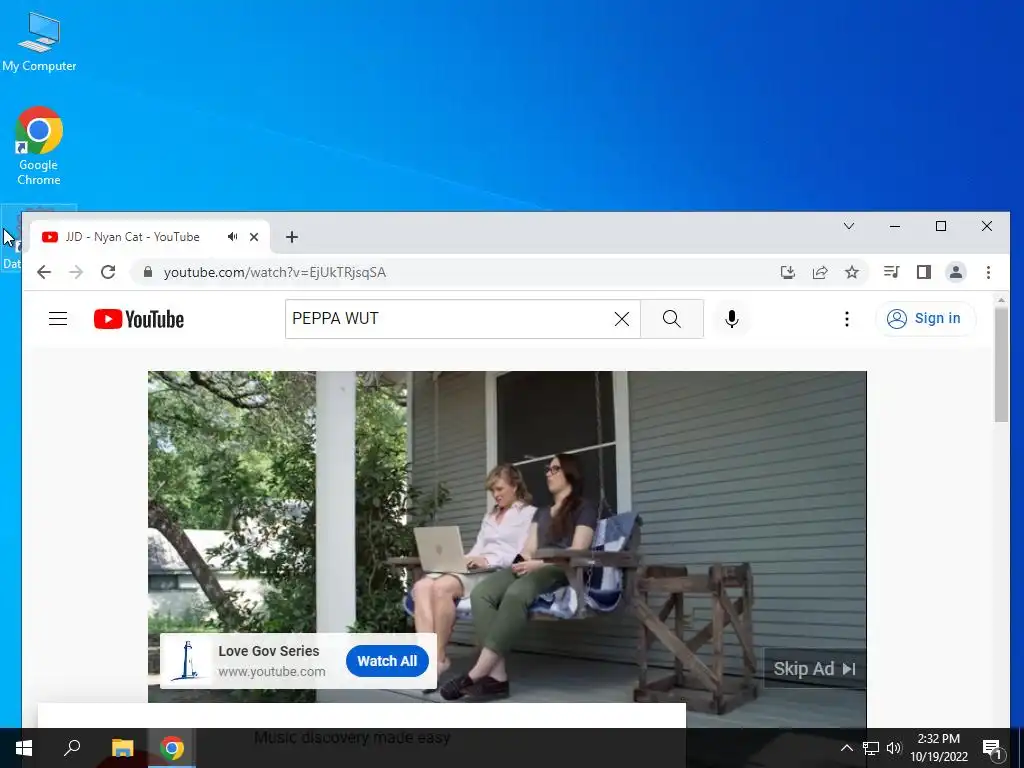Select Google Chrome desktop shortcut
The image size is (1024, 768).
(39, 146)
